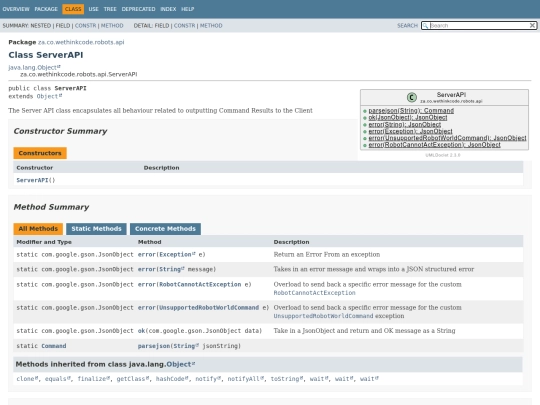
Task: Open error method taking String message
Action: pos(147,269)
